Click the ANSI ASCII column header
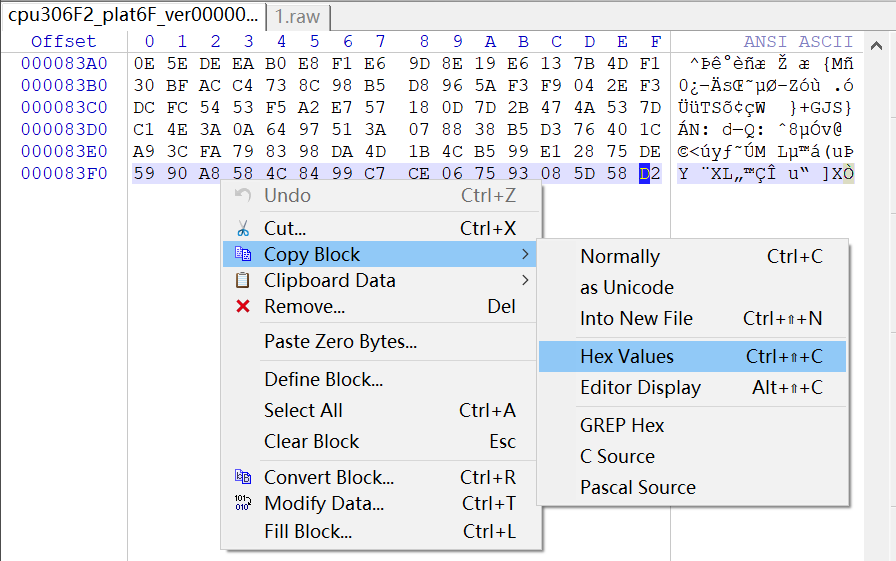 pos(798,42)
